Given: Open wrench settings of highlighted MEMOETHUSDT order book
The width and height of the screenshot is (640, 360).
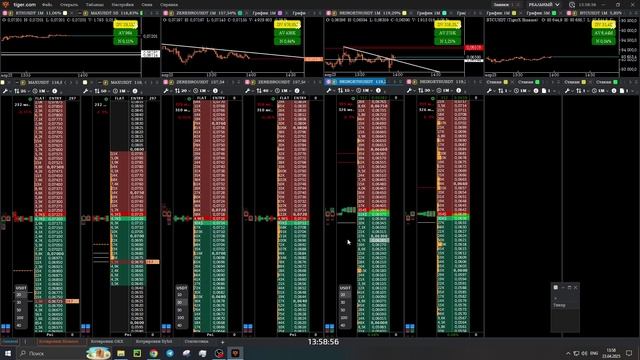Looking at the screenshot, I should pyautogui.click(x=329, y=91).
